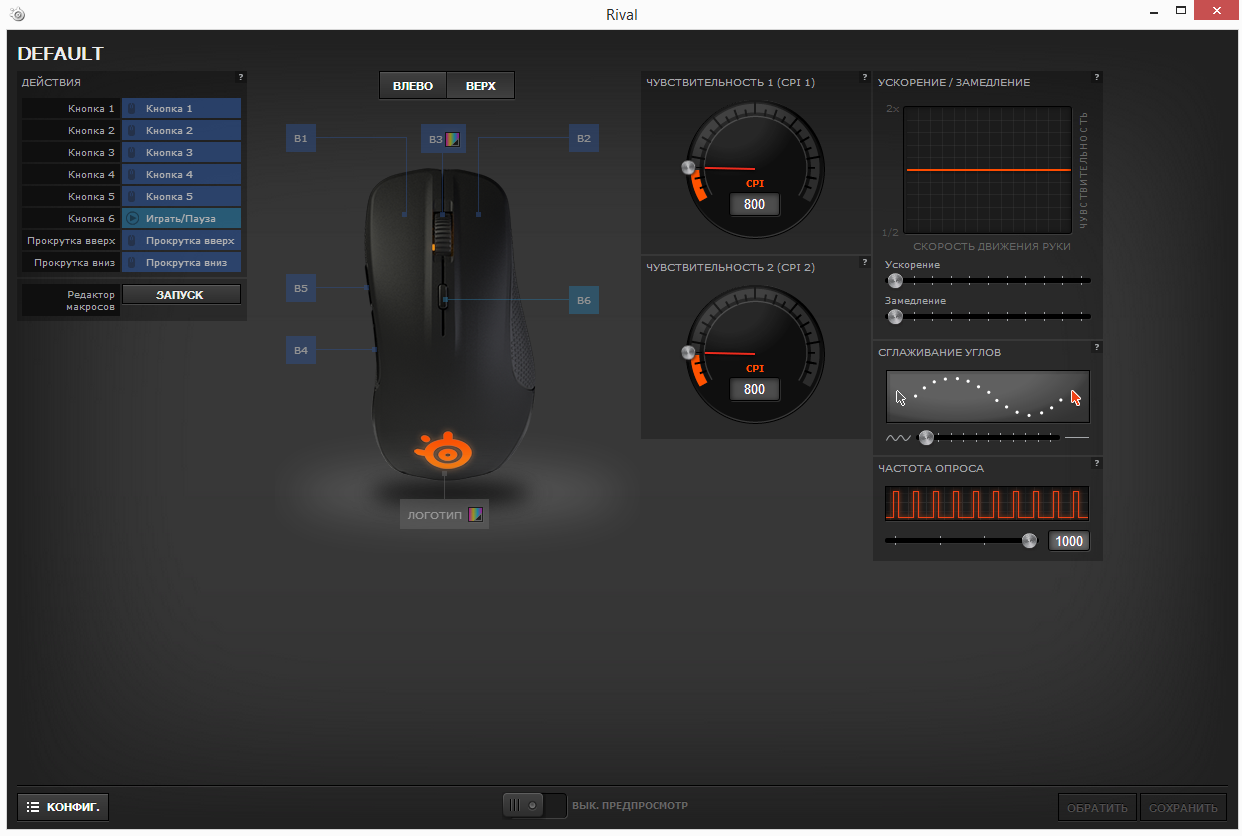Open assignment for Кнопка 5

(x=182, y=196)
